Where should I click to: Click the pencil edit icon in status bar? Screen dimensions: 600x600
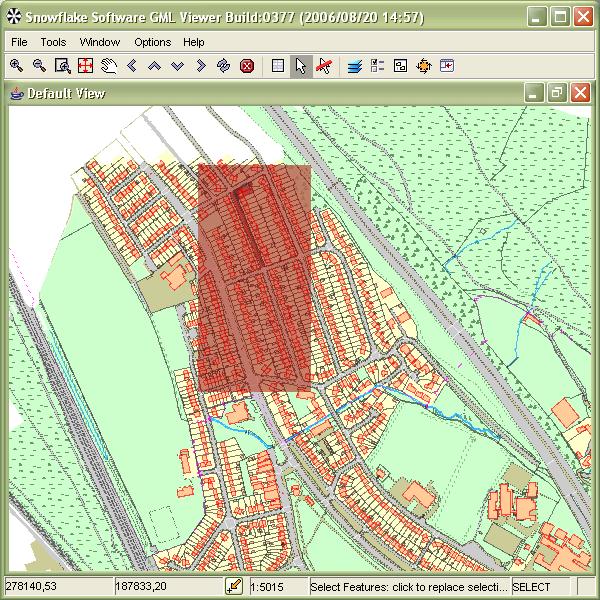[x=234, y=587]
